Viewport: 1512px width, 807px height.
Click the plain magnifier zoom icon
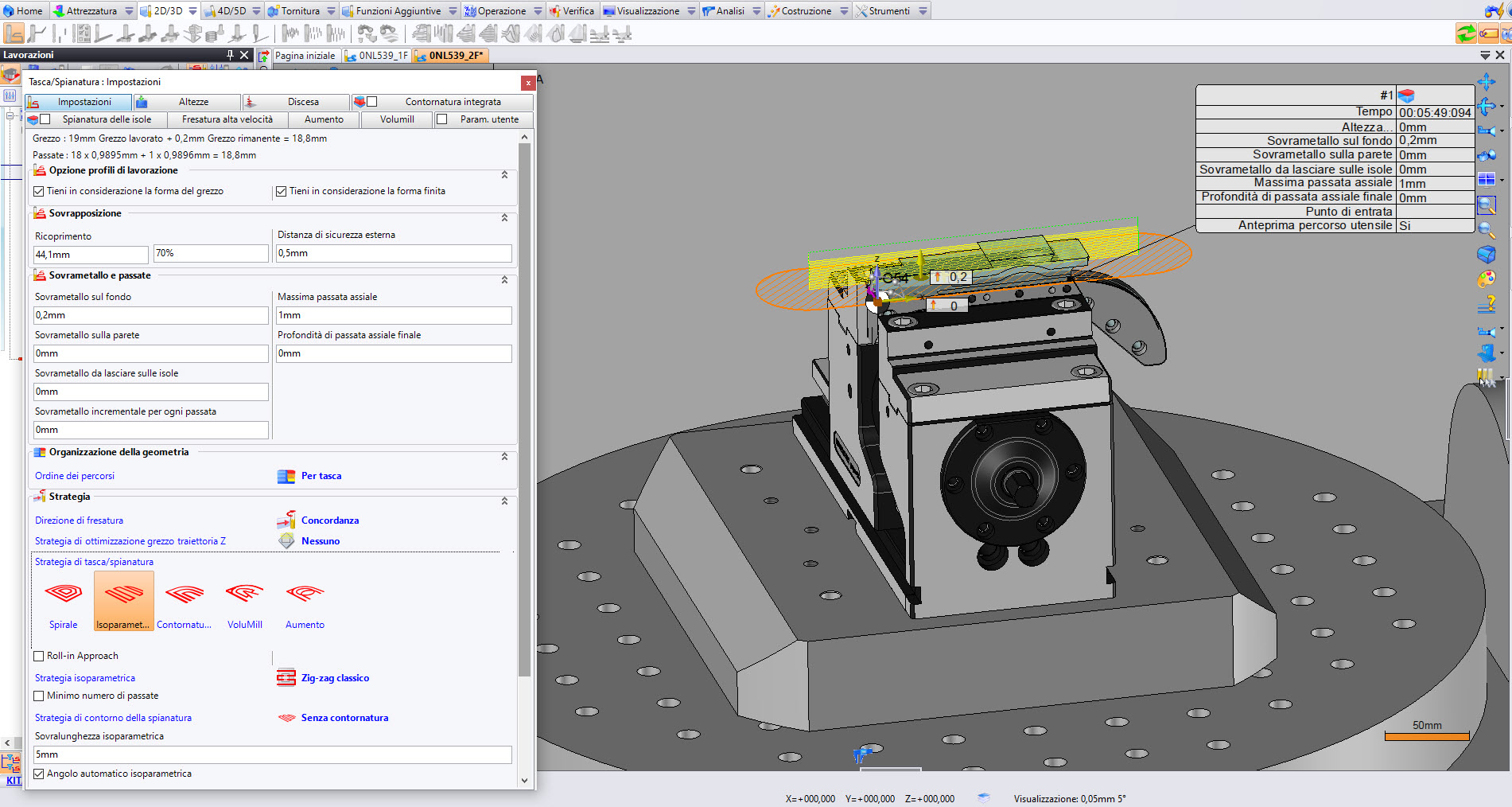[x=1486, y=231]
